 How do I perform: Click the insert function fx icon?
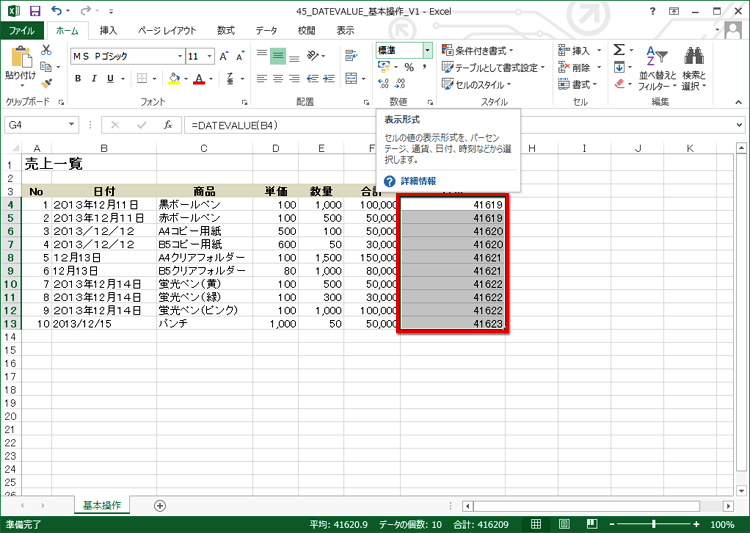(x=168, y=125)
